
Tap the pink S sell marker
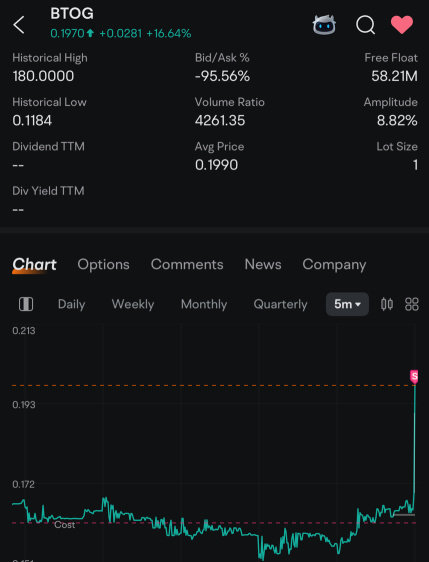(x=414, y=377)
